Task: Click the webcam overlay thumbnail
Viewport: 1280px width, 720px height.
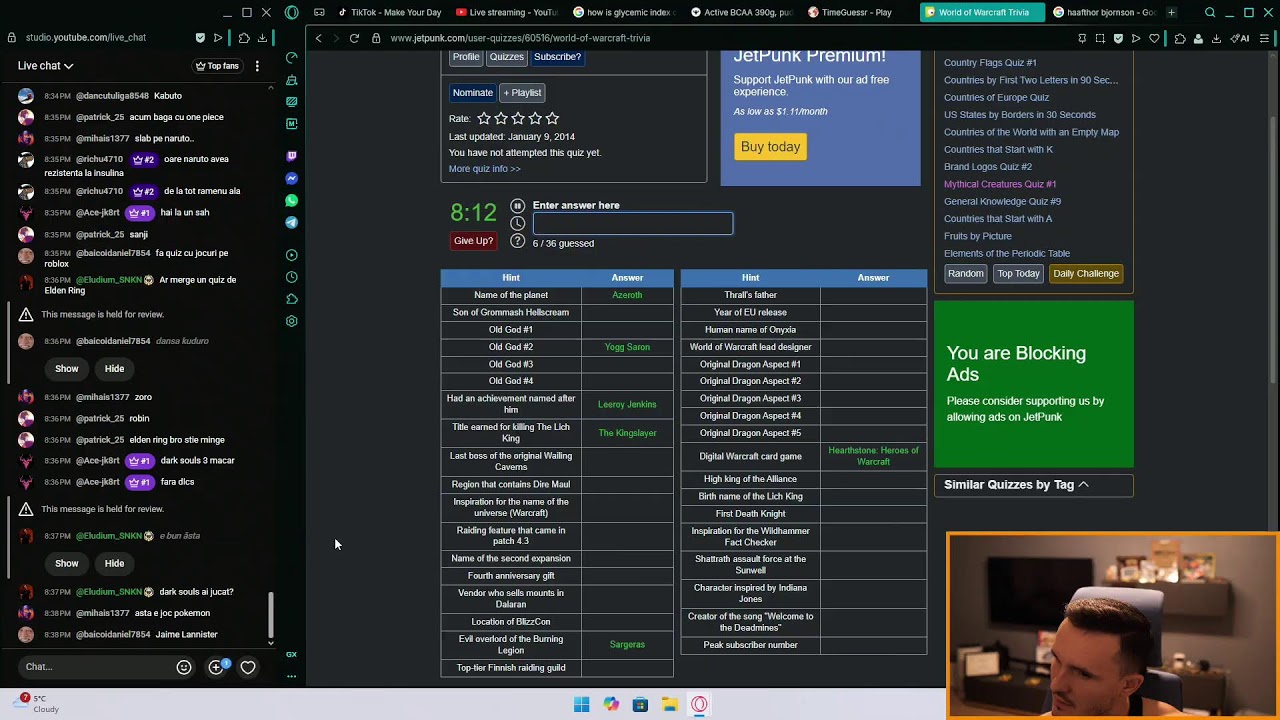Action: pos(1112,625)
